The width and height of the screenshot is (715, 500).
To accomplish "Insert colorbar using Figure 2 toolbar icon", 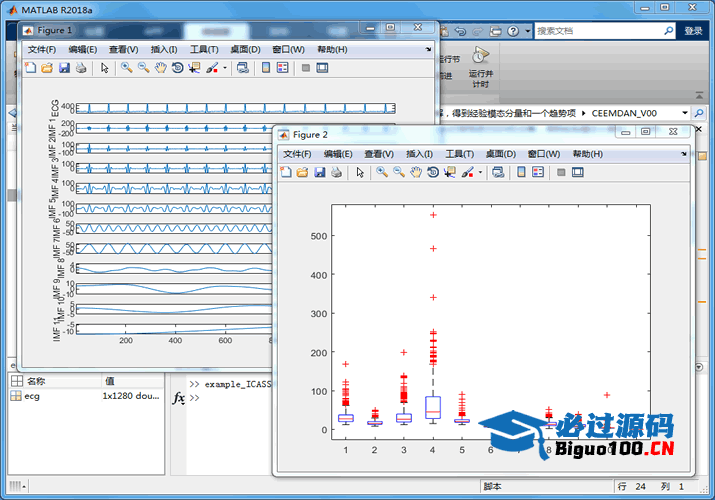I will (x=521, y=173).
